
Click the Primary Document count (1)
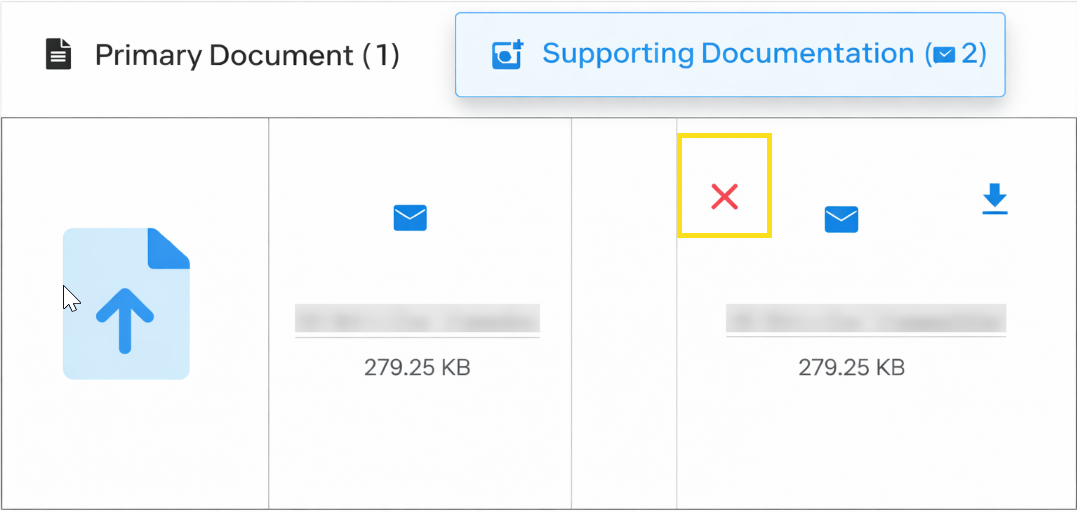379,55
